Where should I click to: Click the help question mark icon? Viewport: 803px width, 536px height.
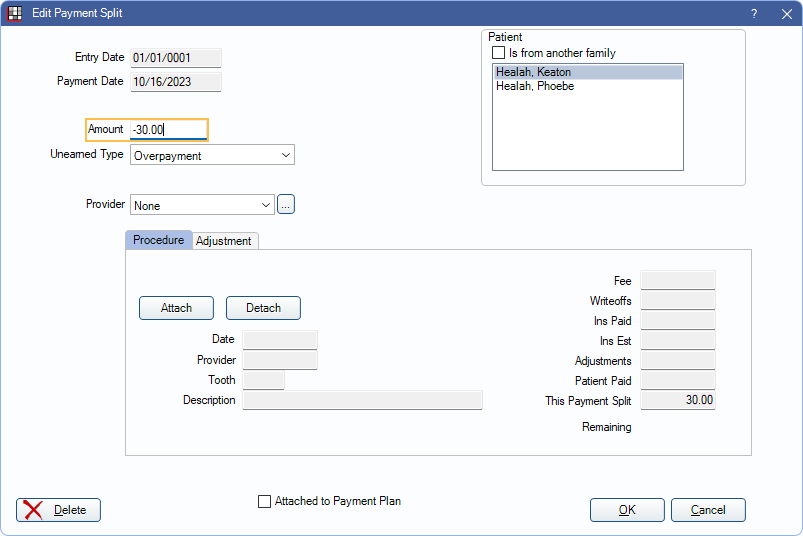click(x=753, y=13)
